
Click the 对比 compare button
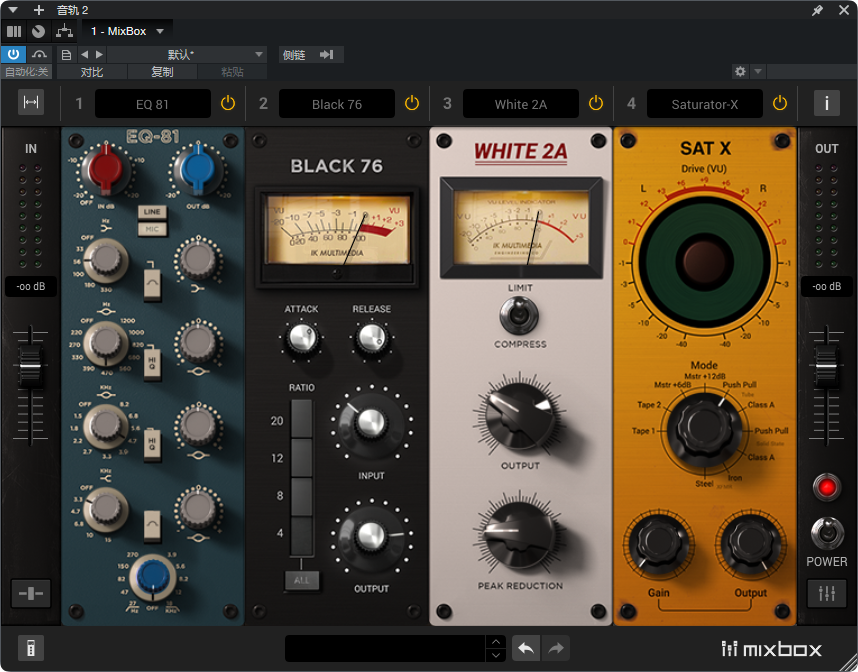coord(92,72)
